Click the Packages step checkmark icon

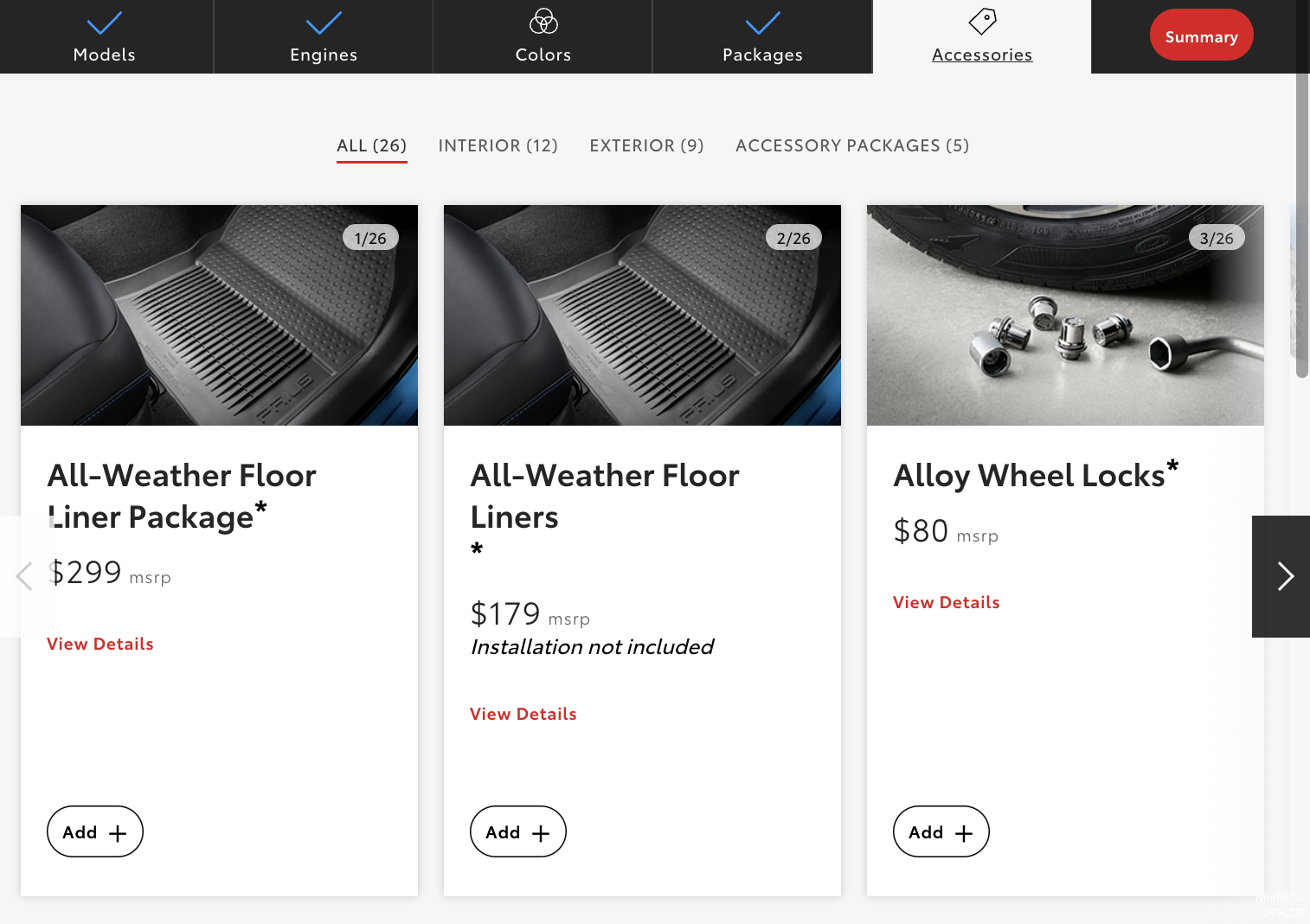tap(762, 22)
